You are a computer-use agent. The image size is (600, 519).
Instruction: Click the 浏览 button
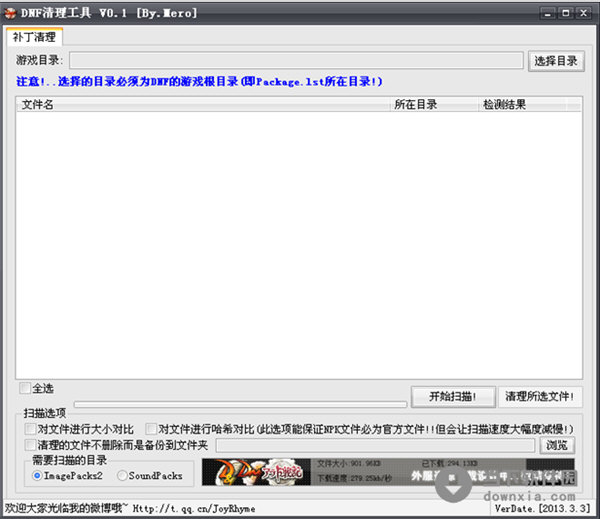(557, 445)
